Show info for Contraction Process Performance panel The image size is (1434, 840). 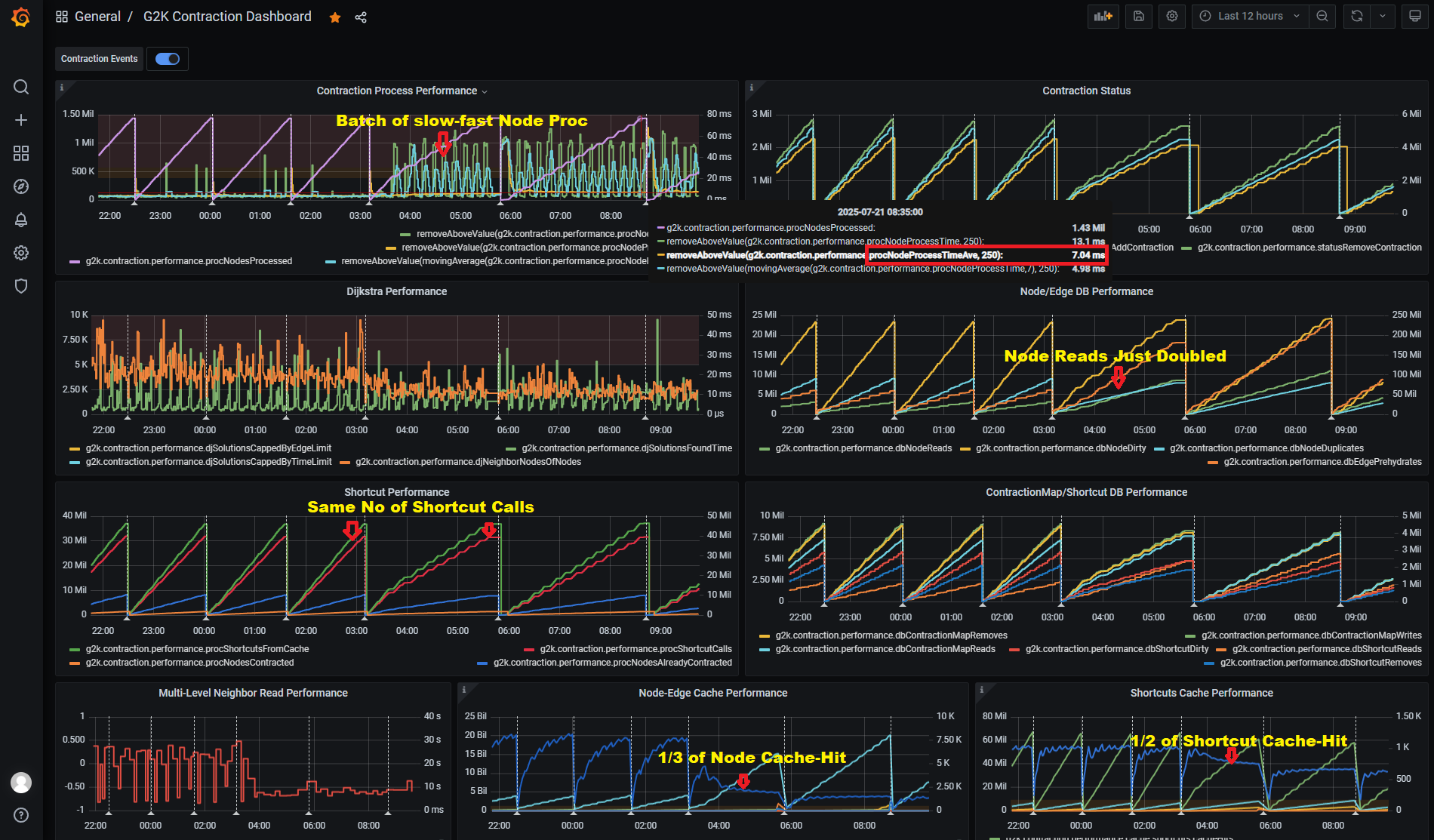[62, 88]
